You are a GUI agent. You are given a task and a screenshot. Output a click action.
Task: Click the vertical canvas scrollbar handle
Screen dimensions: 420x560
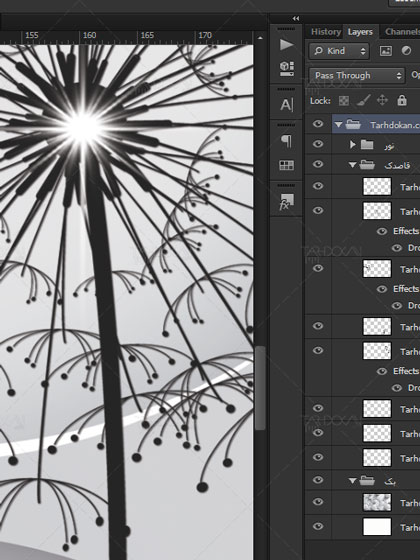click(260, 388)
